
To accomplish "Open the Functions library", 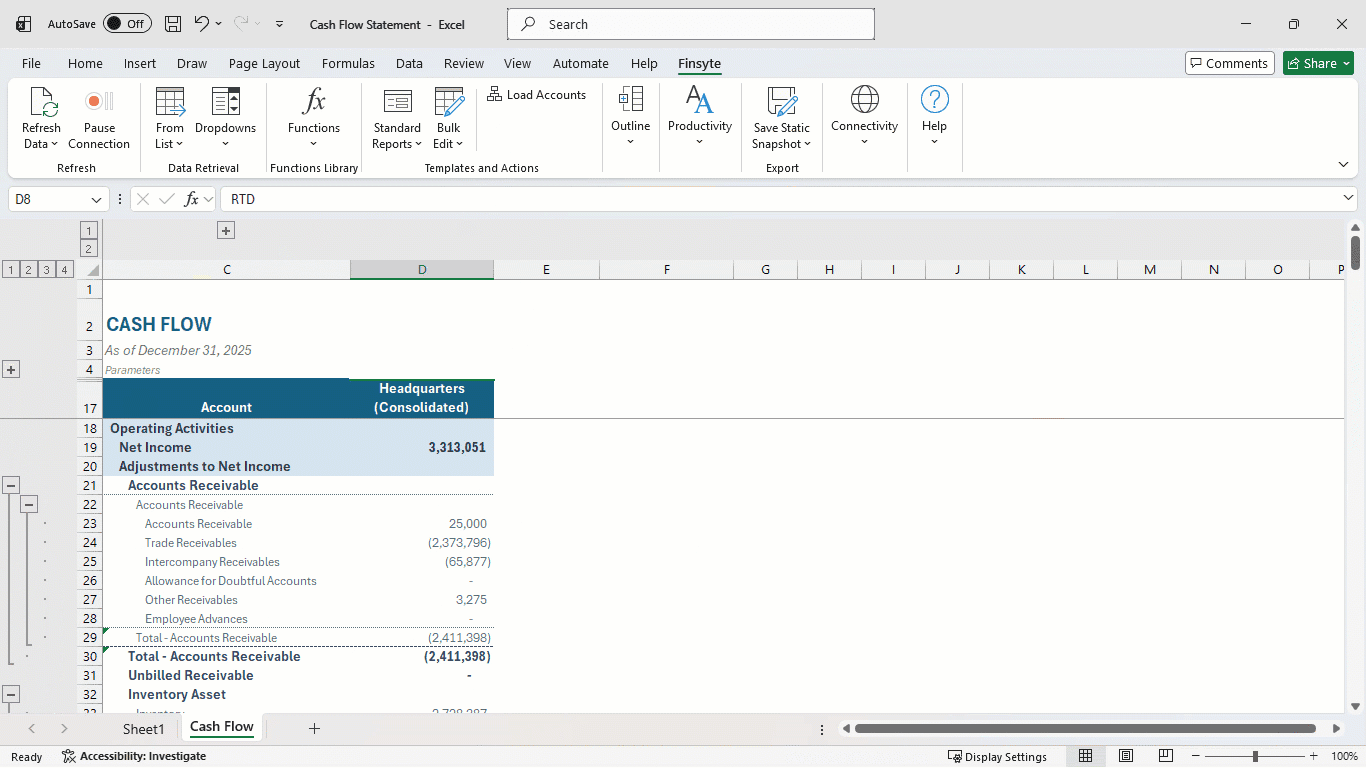I will tap(314, 118).
